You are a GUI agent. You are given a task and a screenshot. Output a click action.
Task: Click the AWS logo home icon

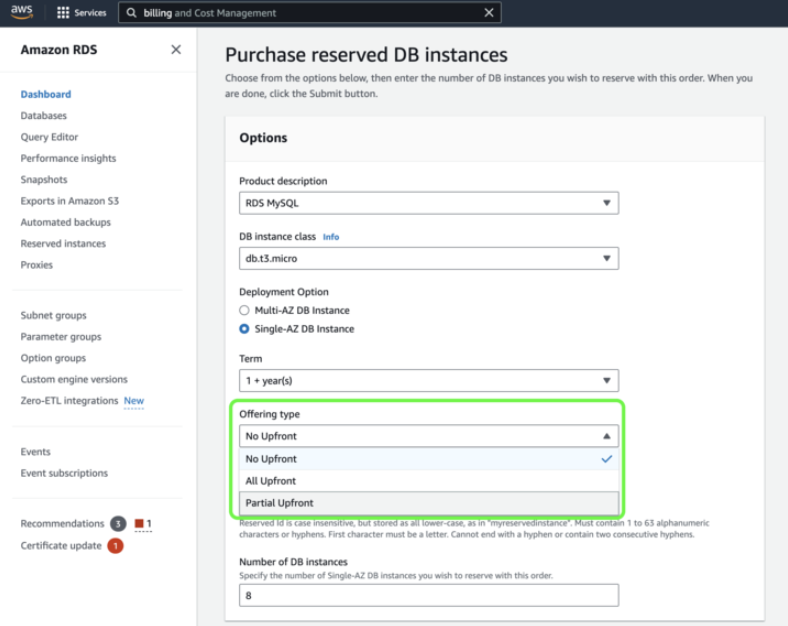(x=22, y=12)
